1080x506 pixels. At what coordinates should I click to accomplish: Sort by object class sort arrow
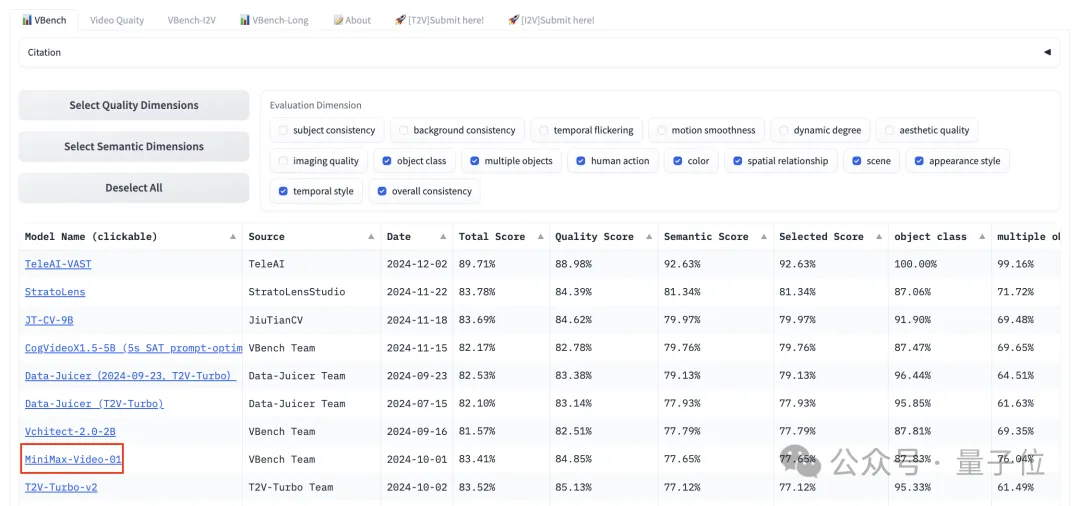pyautogui.click(x=982, y=237)
